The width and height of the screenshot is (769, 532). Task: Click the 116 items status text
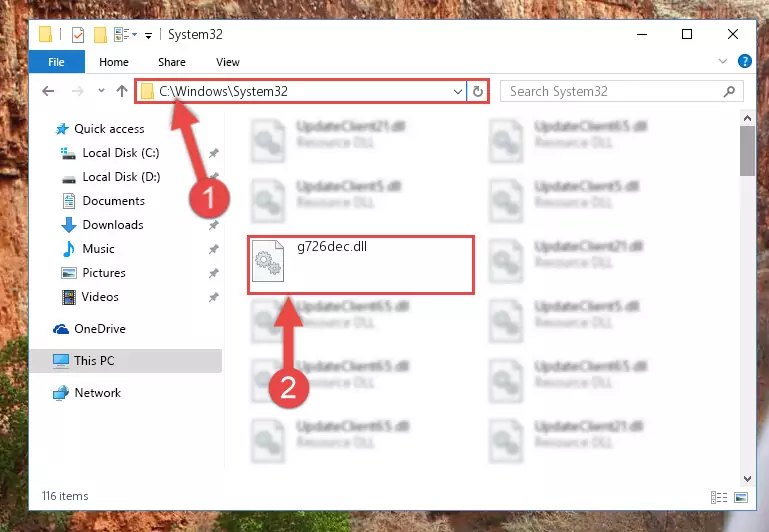click(65, 496)
